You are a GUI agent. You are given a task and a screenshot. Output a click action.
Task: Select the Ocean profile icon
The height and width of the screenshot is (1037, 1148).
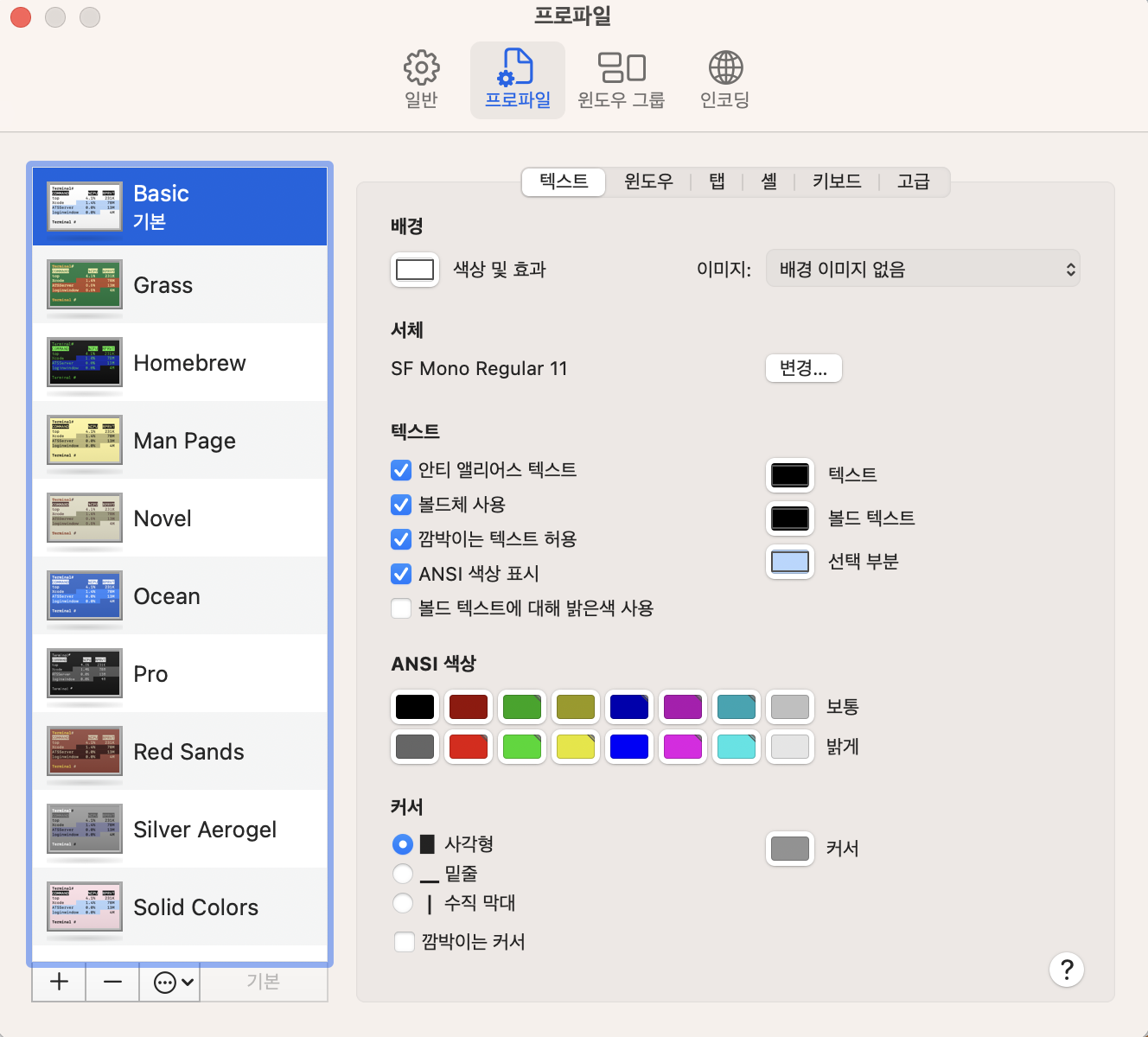tap(85, 595)
